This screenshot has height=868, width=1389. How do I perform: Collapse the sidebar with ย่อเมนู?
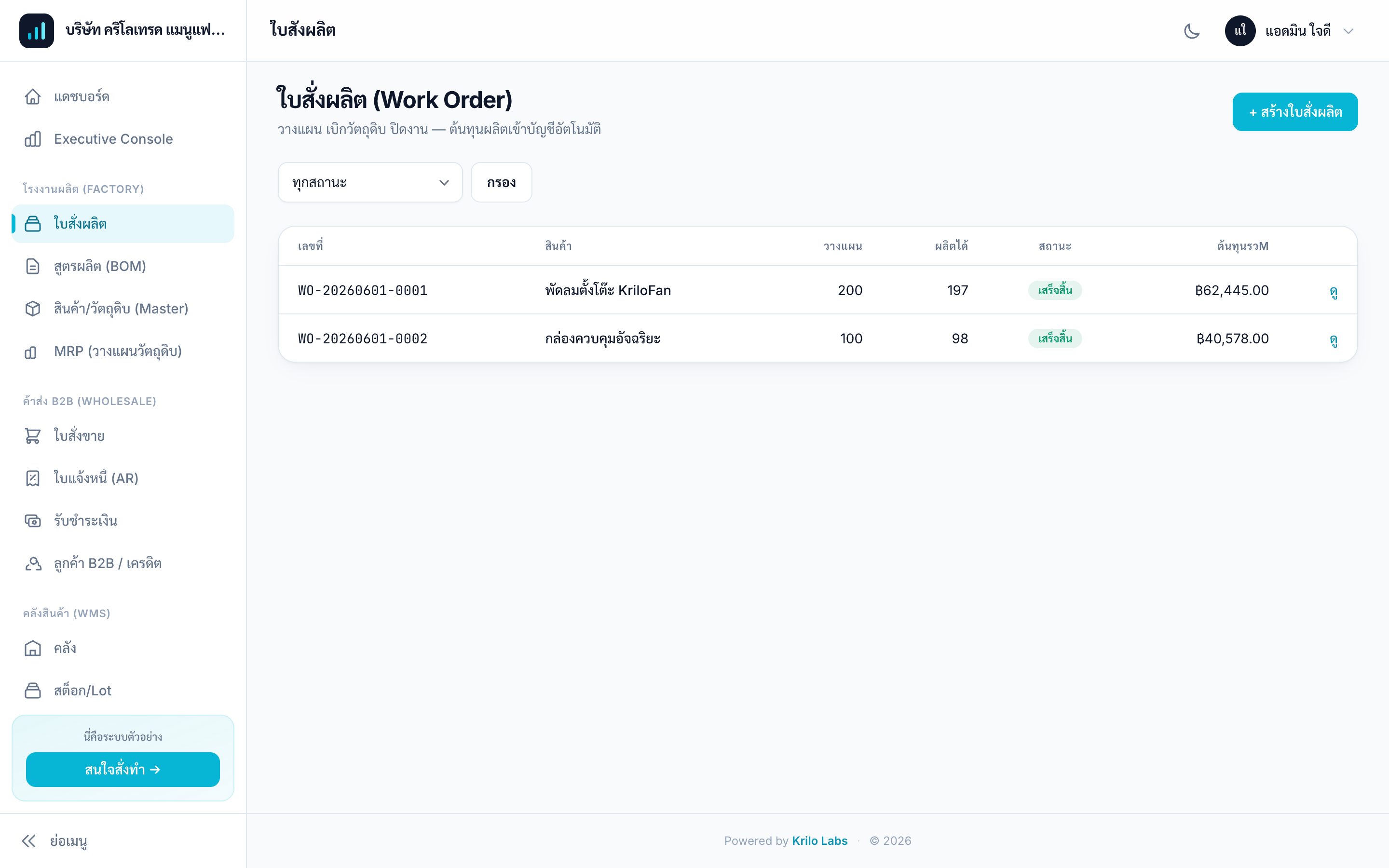54,841
